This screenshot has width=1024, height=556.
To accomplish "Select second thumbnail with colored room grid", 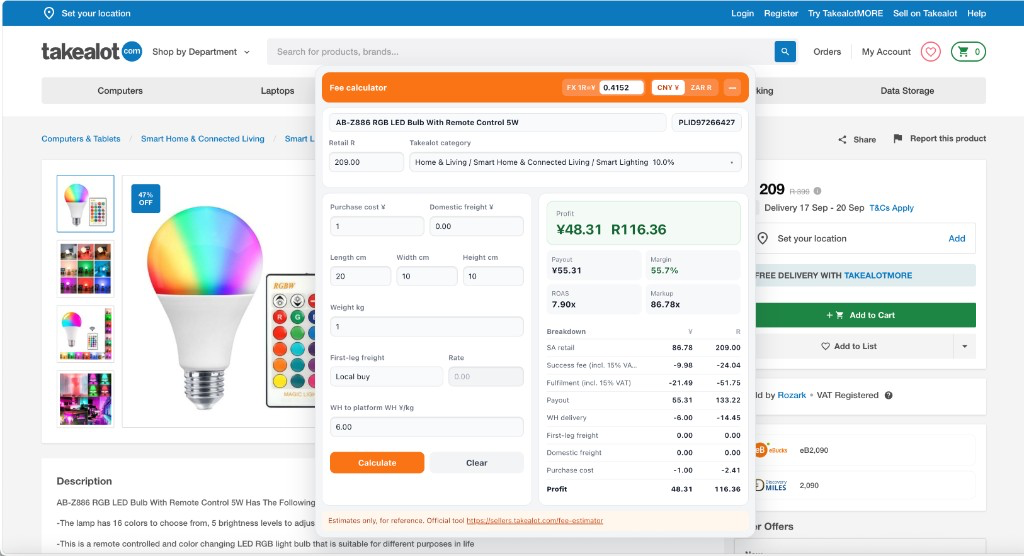I will [x=86, y=269].
